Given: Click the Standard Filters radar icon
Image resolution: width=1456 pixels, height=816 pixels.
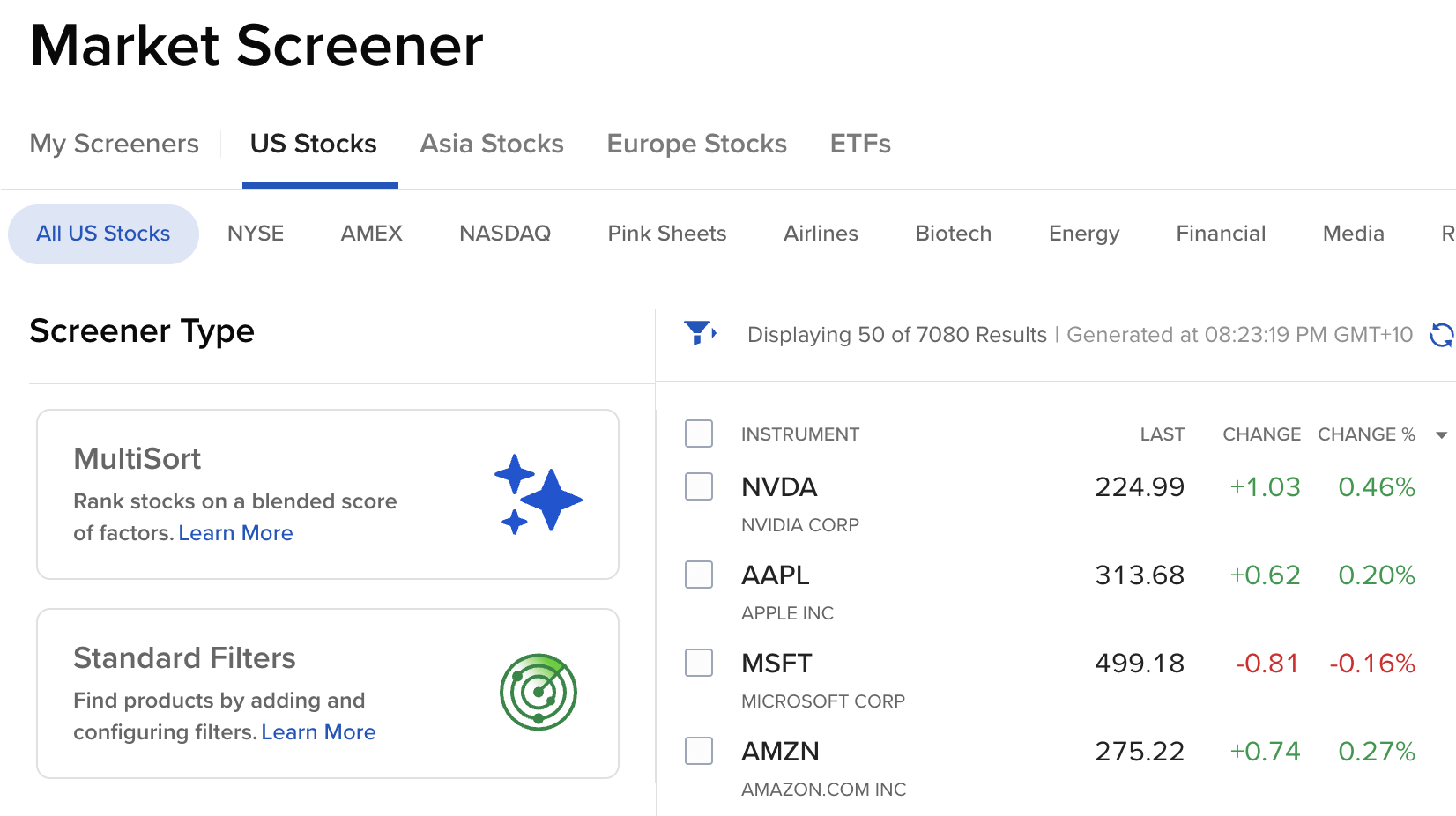Looking at the screenshot, I should pos(539,692).
